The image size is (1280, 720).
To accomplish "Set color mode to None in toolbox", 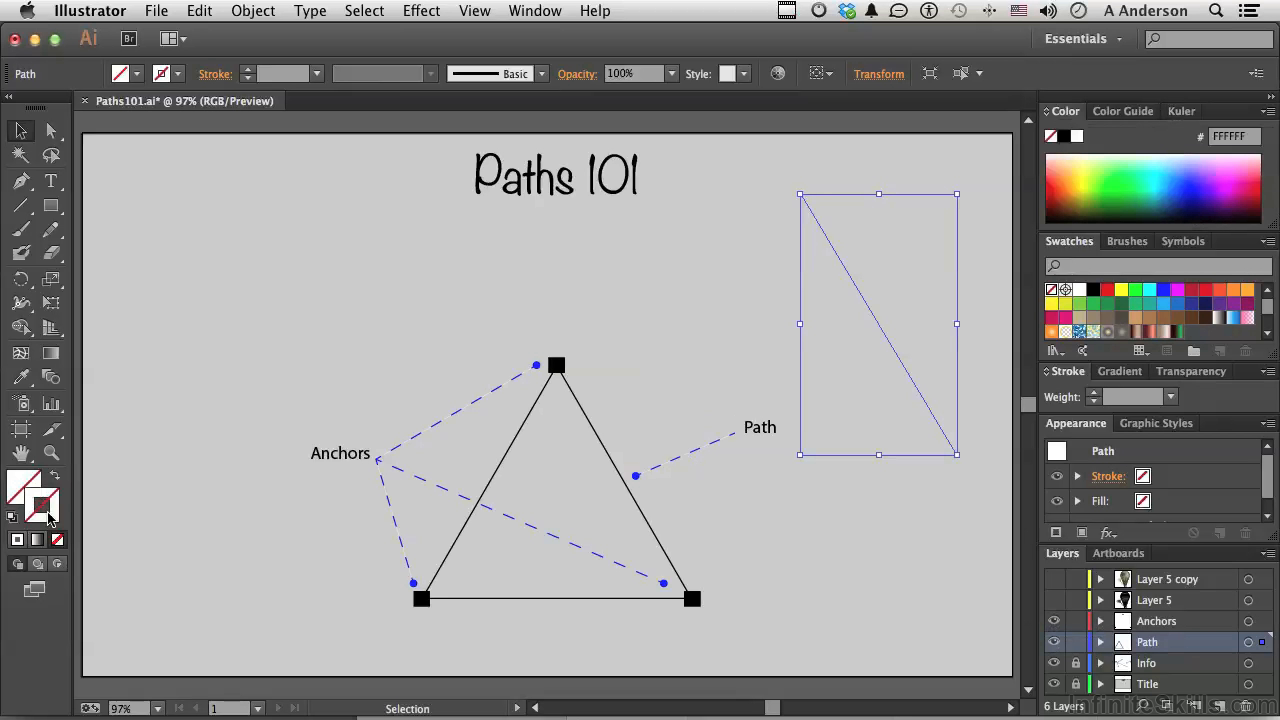I will (57, 540).
